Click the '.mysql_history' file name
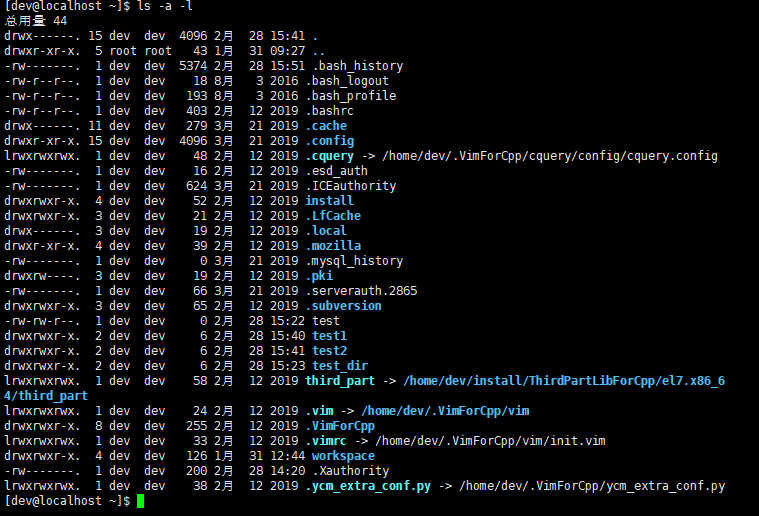This screenshot has width=759, height=516. pos(358,261)
